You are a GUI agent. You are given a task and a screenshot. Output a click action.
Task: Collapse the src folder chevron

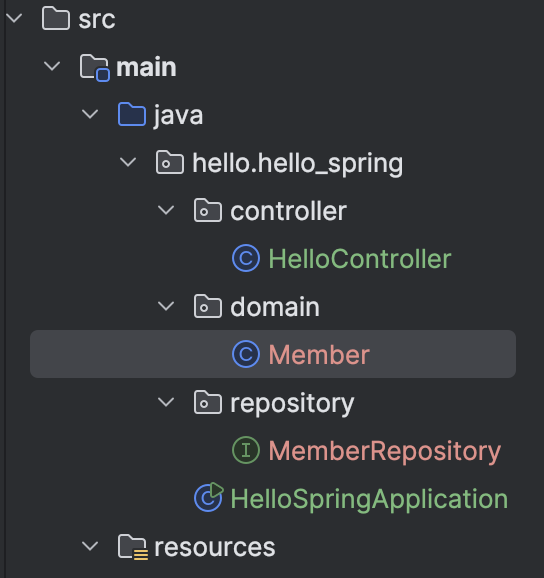pyautogui.click(x=14, y=18)
